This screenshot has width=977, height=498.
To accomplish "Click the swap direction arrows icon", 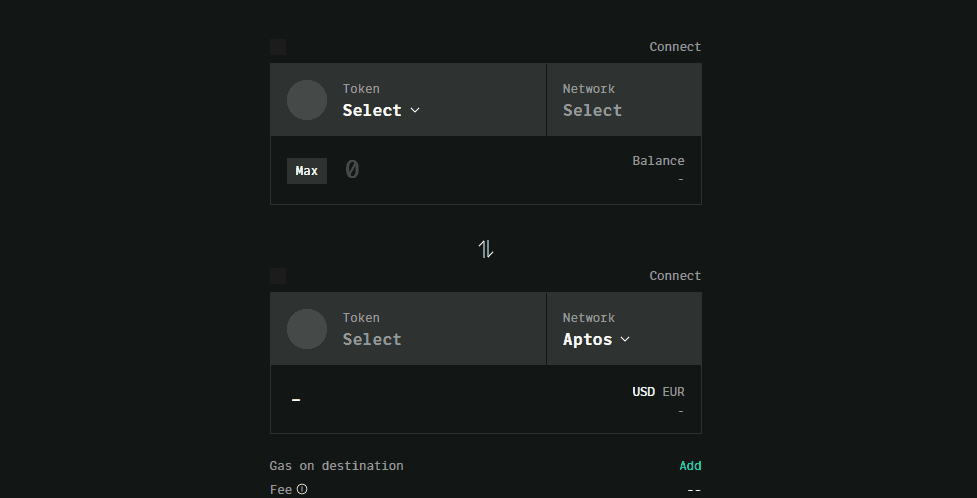I will click(x=486, y=249).
